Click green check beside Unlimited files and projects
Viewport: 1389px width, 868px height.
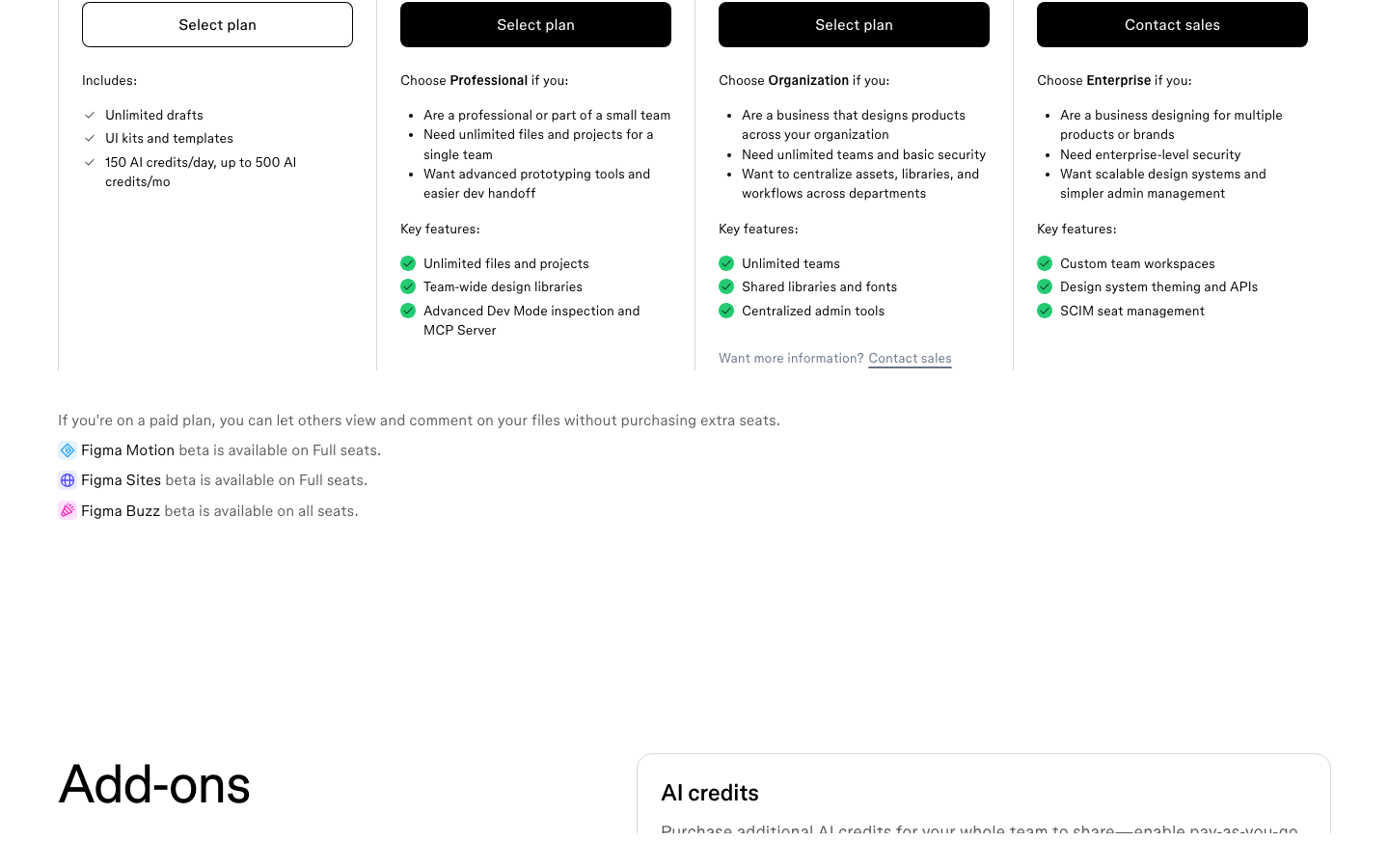[x=408, y=263]
